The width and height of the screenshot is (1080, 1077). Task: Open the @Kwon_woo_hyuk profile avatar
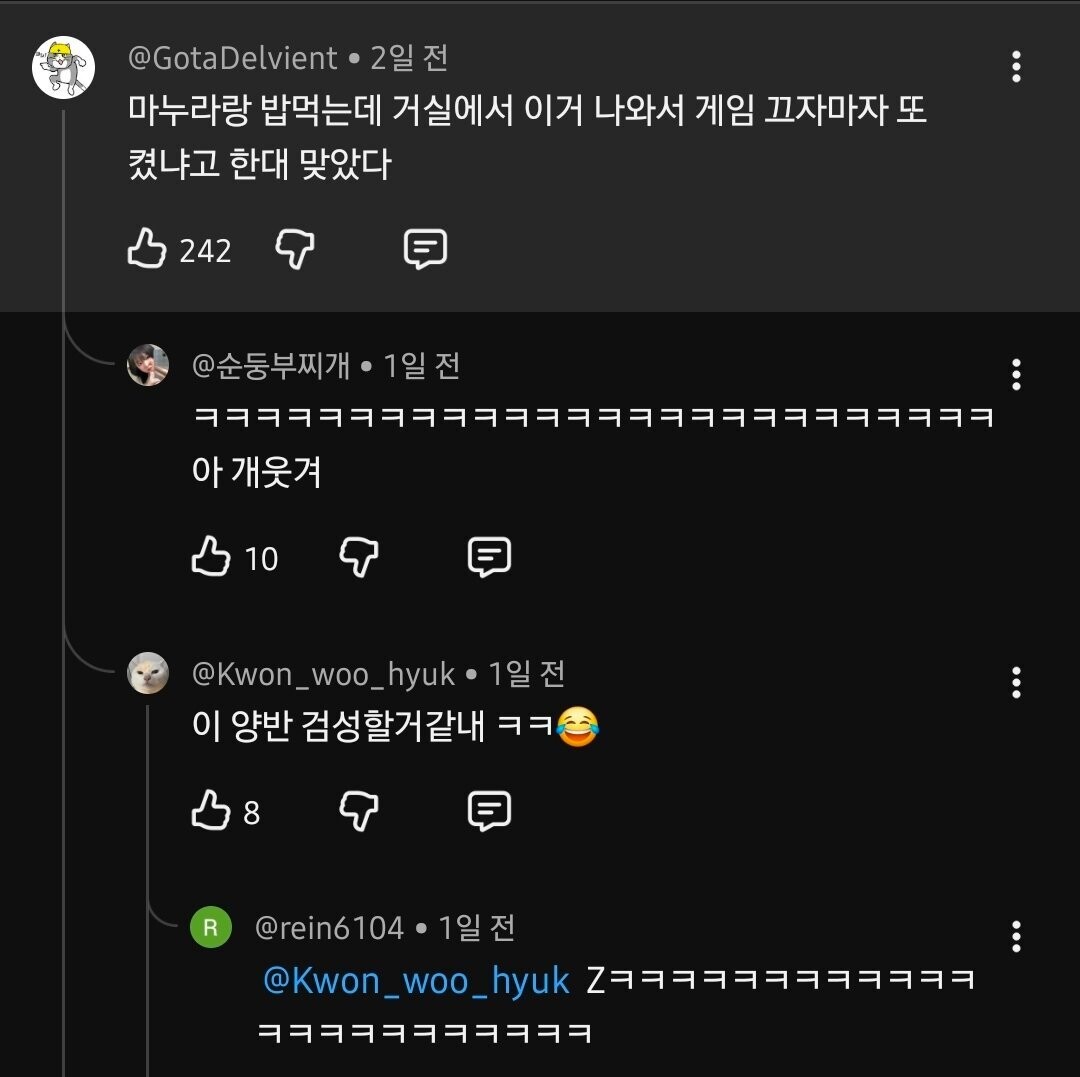tap(148, 673)
